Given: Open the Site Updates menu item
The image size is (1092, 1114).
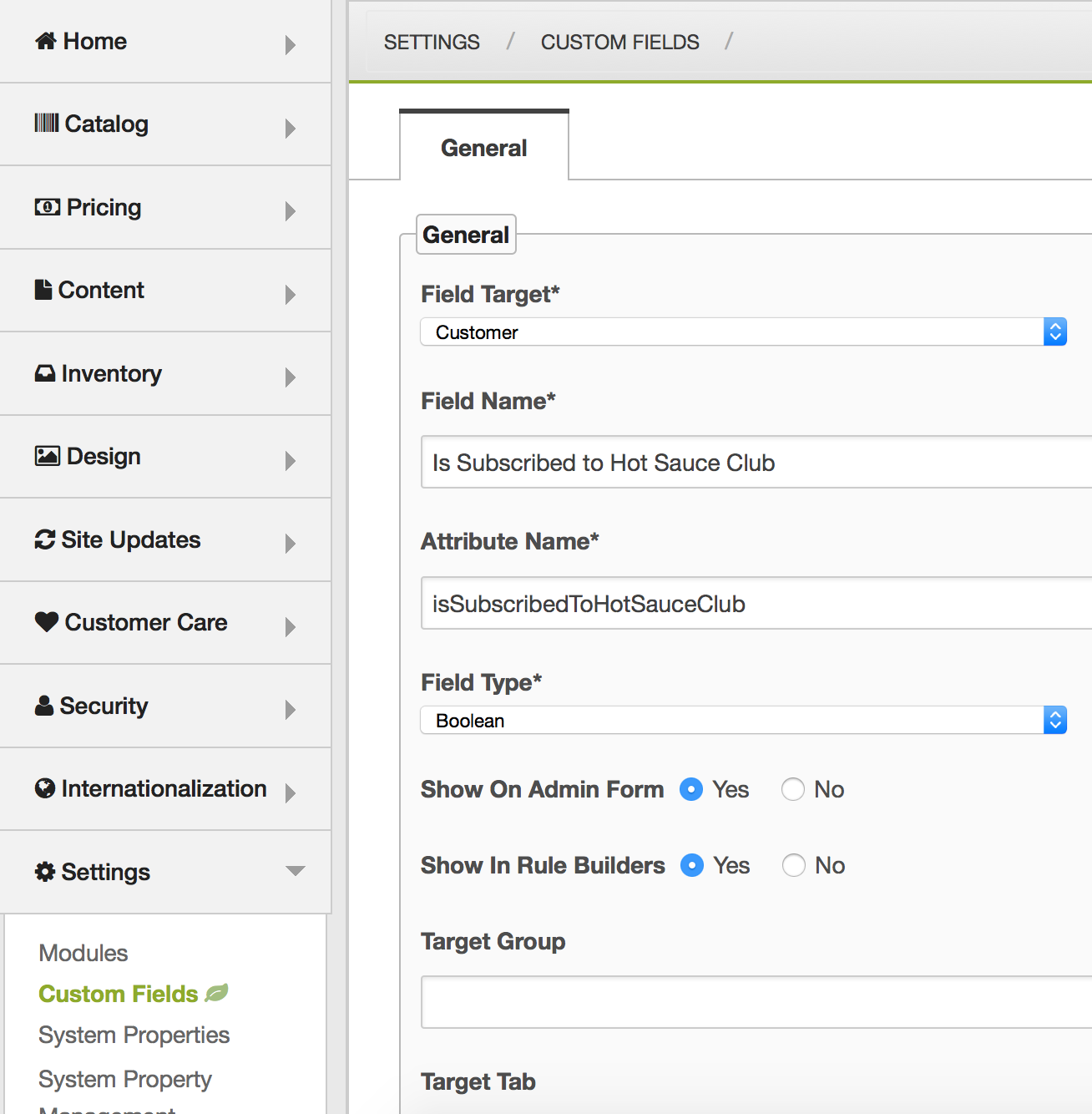Looking at the screenshot, I should (x=165, y=539).
